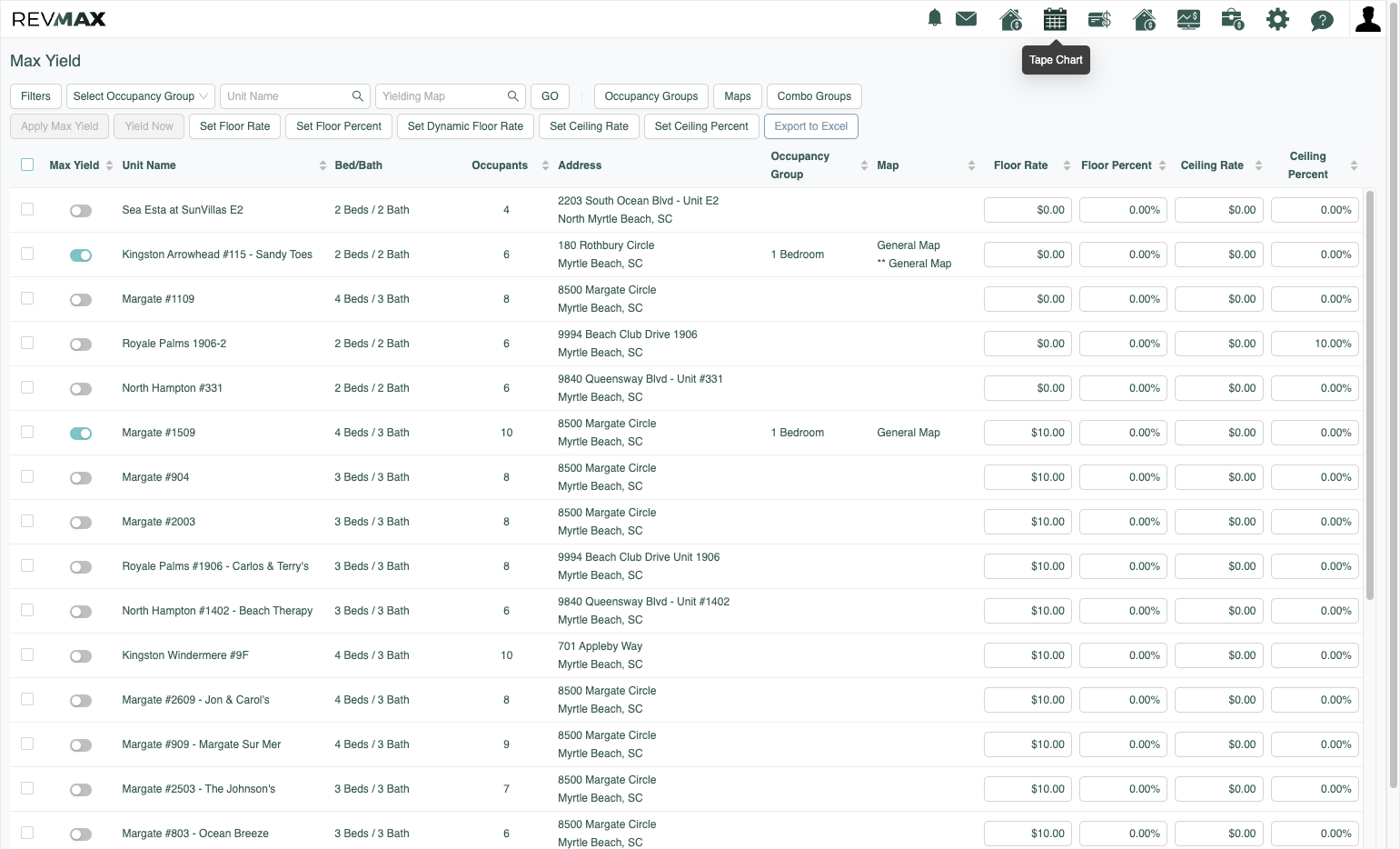
Task: Click the GO button
Action: [x=550, y=96]
